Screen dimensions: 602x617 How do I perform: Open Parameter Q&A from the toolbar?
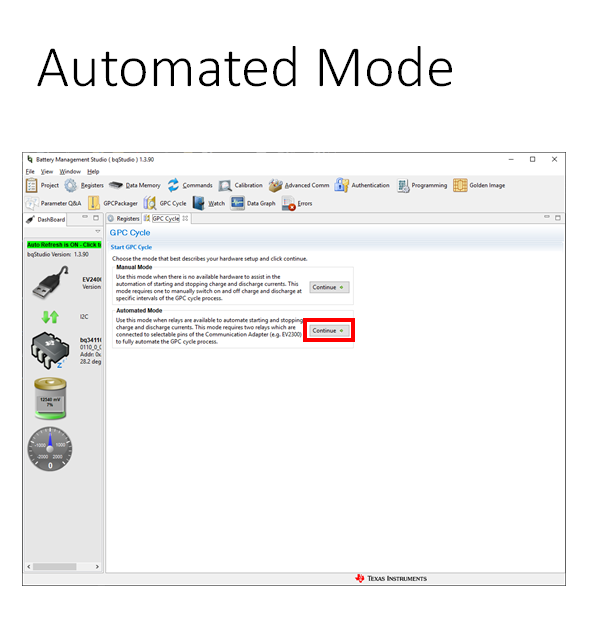tap(53, 203)
